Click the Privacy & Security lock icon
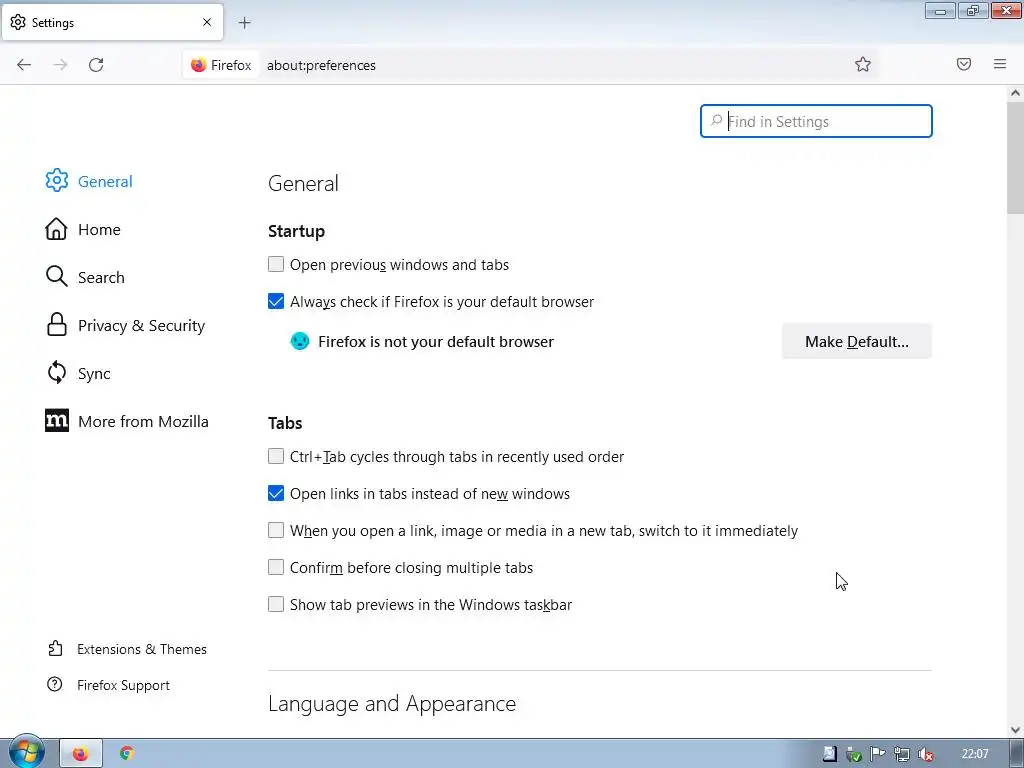1024x768 pixels. (x=57, y=325)
